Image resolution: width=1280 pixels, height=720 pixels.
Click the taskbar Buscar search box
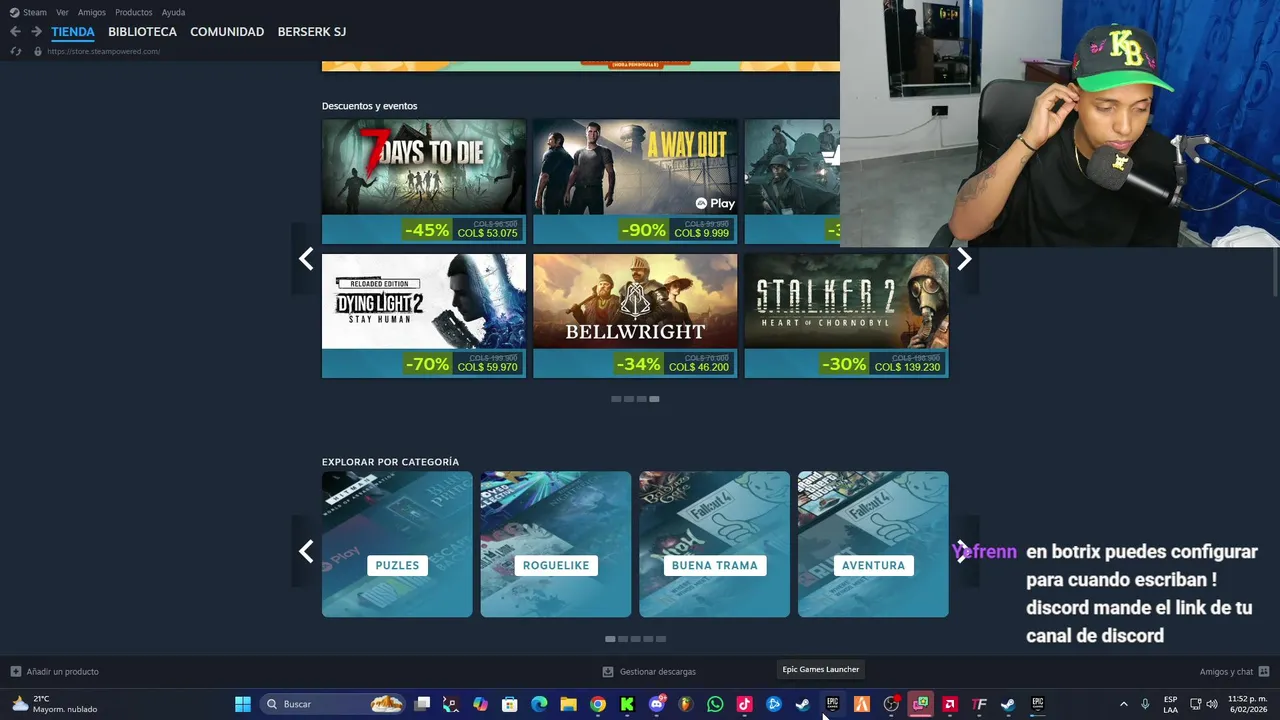point(334,704)
